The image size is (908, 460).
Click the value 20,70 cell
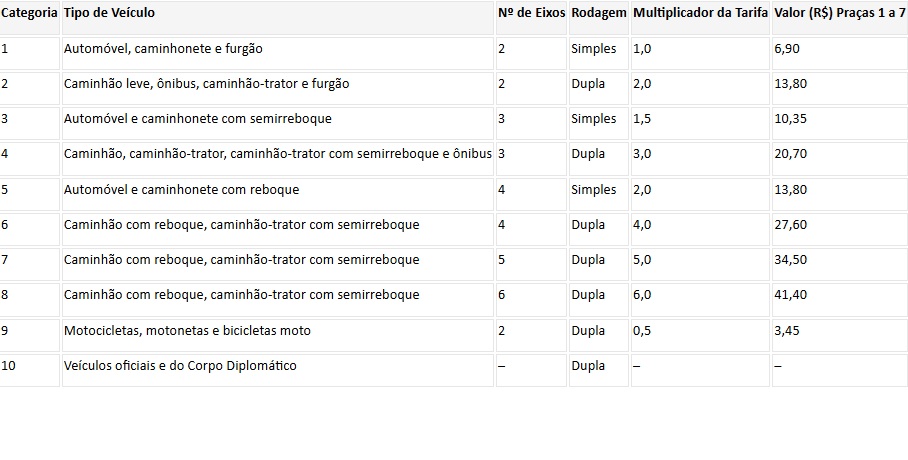point(840,159)
